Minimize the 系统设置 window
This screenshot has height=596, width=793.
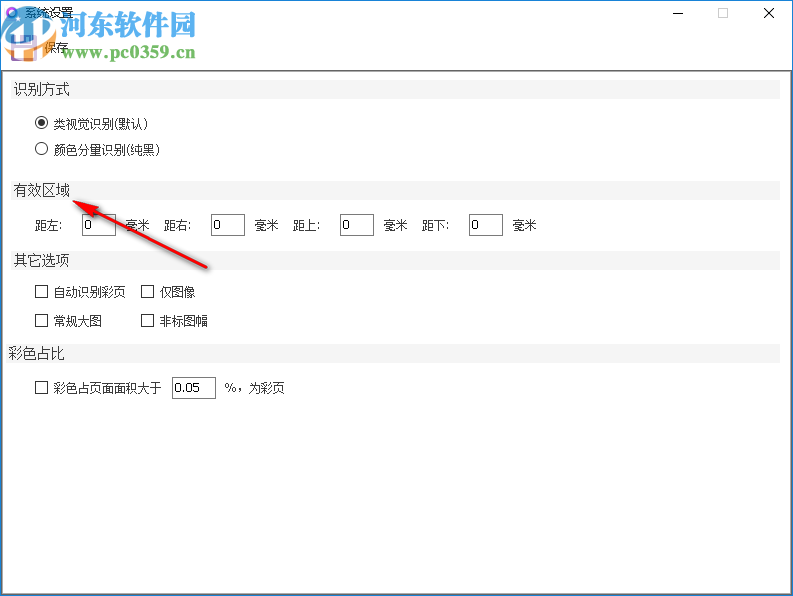[678, 13]
